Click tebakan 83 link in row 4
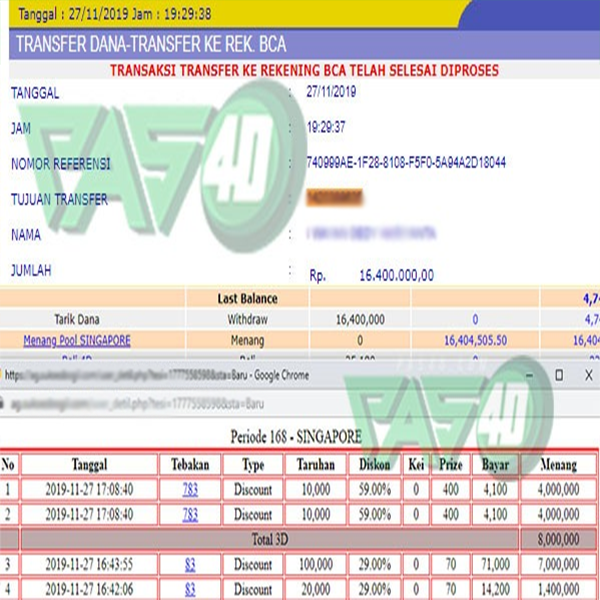The height and width of the screenshot is (600, 600). click(x=190, y=589)
